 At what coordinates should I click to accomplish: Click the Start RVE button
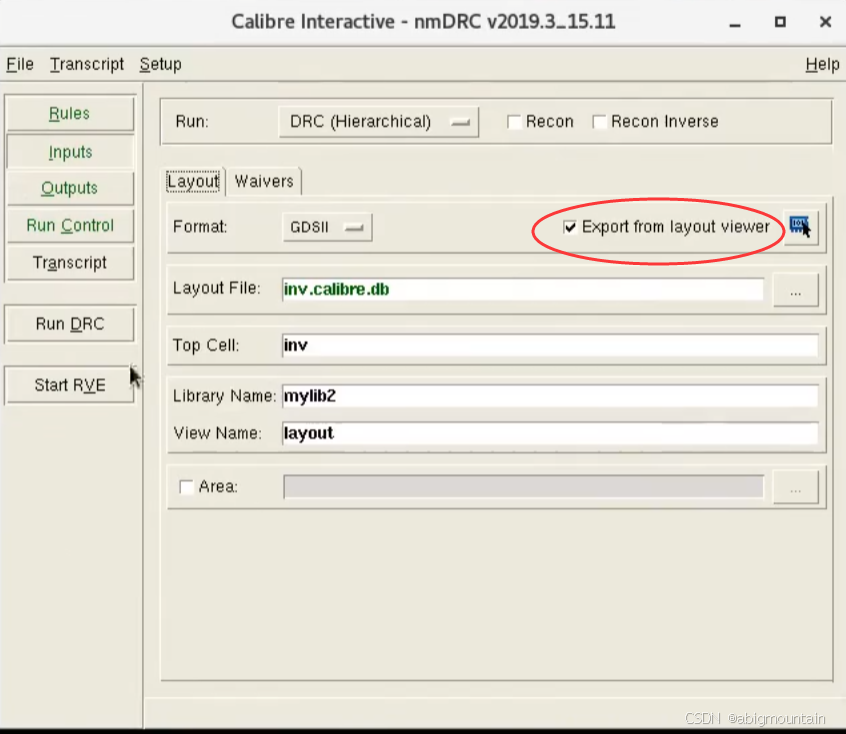coord(69,383)
